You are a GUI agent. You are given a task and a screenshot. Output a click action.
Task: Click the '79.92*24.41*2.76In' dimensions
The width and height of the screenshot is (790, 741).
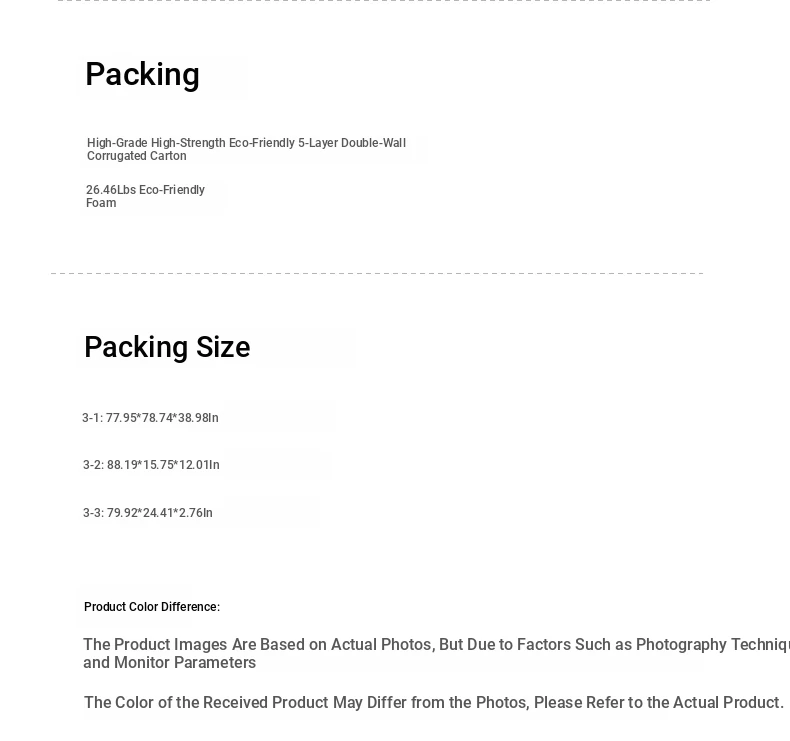[160, 512]
